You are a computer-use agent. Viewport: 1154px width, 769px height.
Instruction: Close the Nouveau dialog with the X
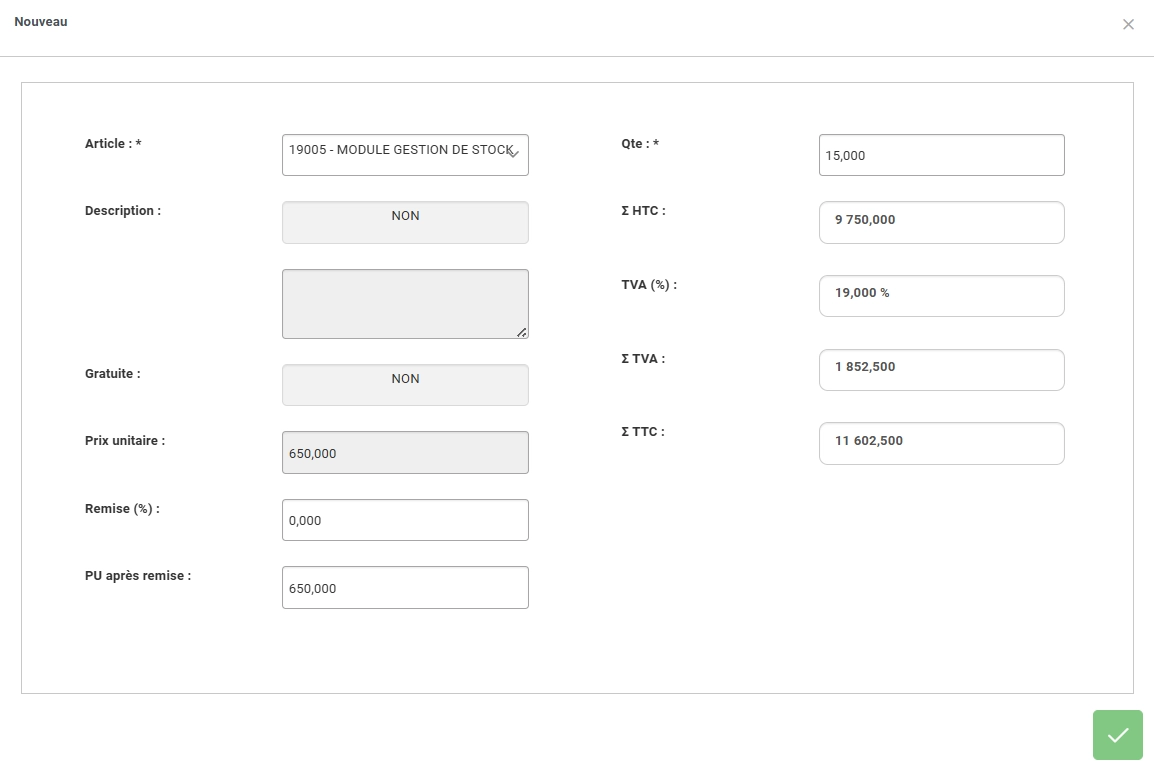pos(1128,24)
